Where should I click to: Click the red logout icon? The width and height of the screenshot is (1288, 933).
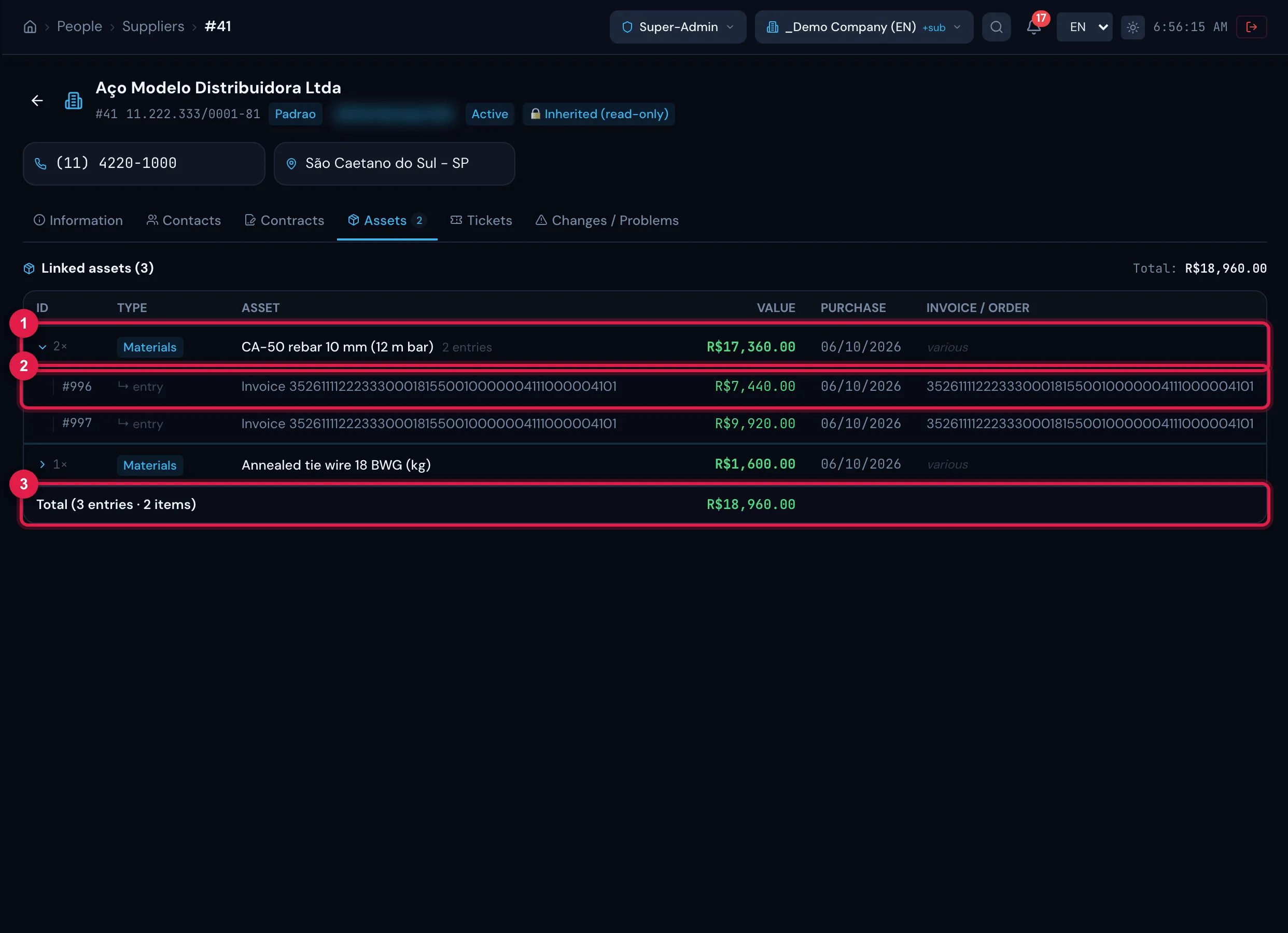pyautogui.click(x=1252, y=26)
